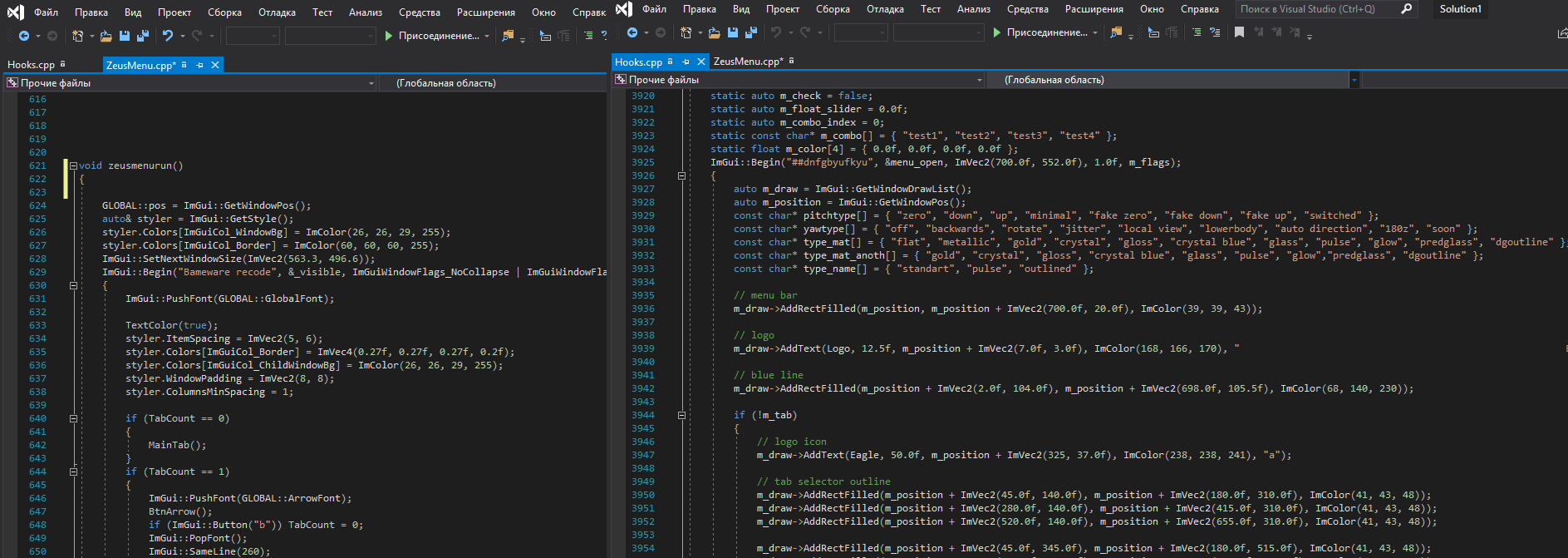Click the Undo arrow in left window toolbar
The height and width of the screenshot is (558, 1568).
tap(168, 36)
